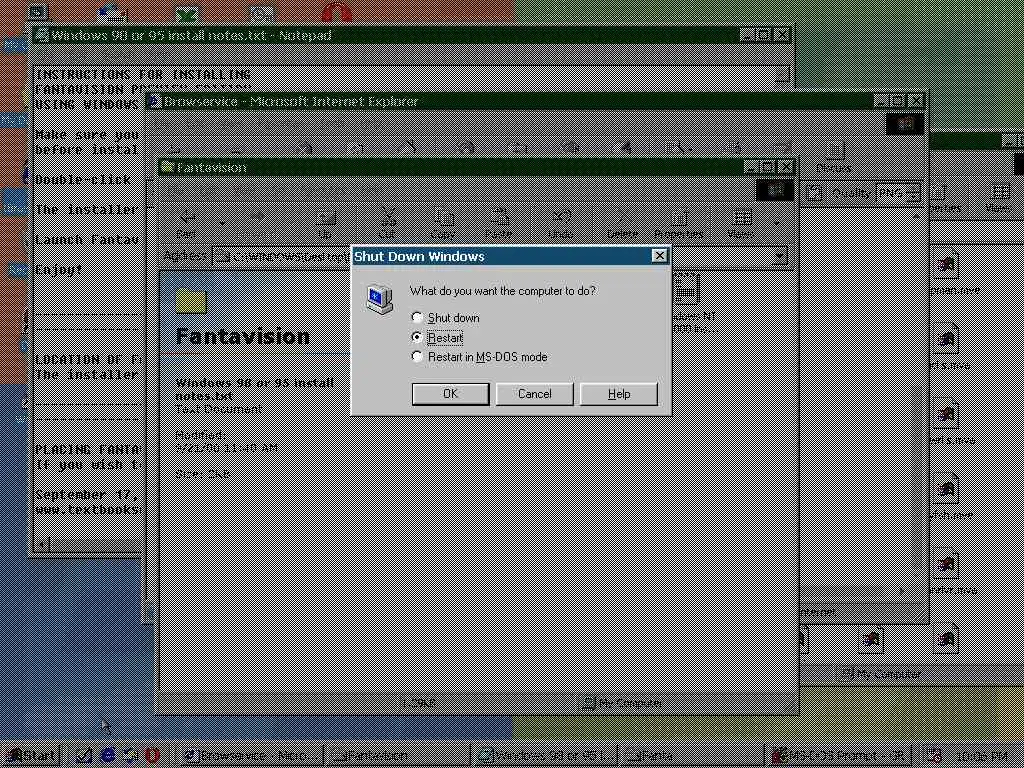The image size is (1024, 768).
Task: Click the Fantavision folder icon in the left pane
Action: point(191,302)
